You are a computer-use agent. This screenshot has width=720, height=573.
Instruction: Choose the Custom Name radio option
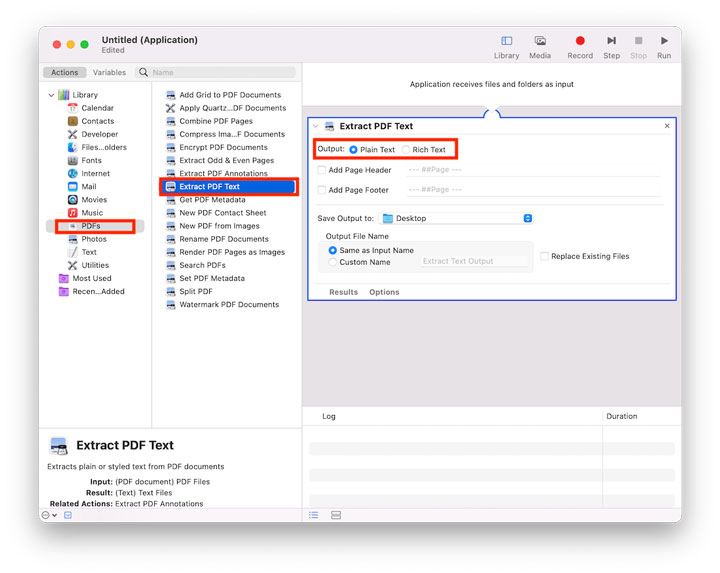tap(333, 262)
